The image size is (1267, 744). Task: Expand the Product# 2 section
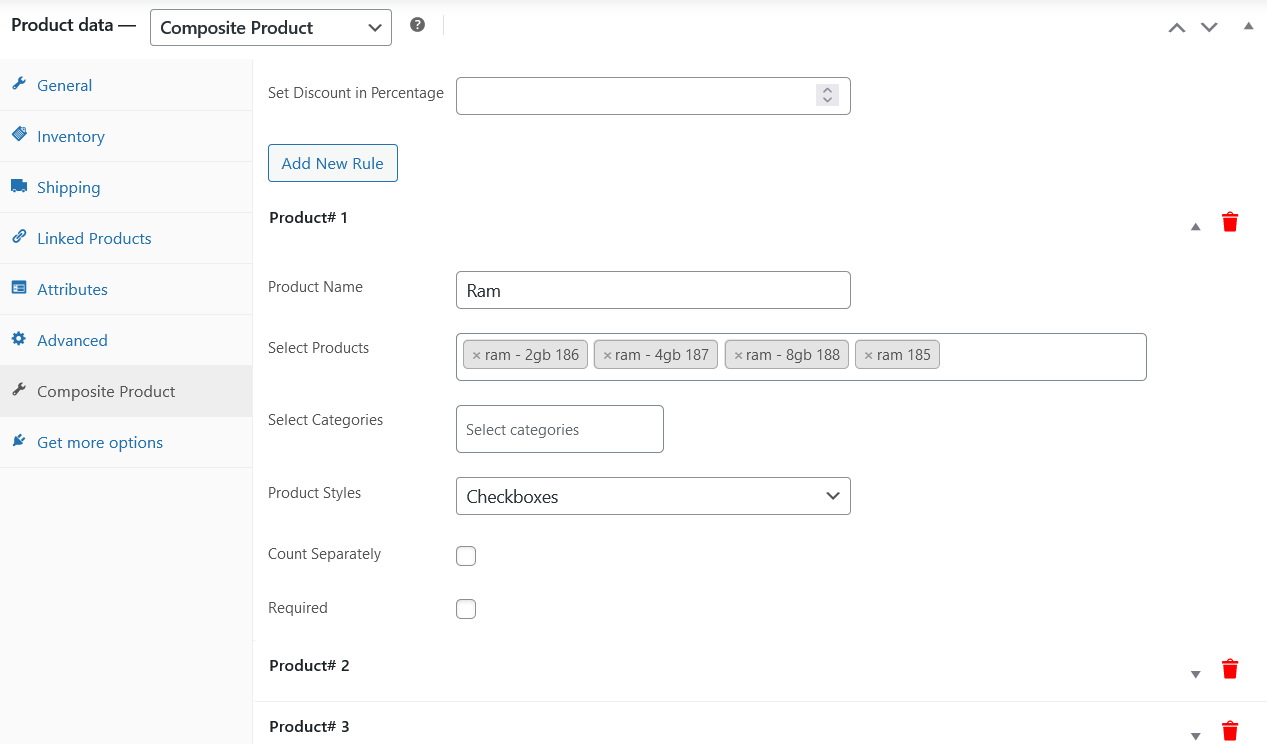tap(1195, 674)
